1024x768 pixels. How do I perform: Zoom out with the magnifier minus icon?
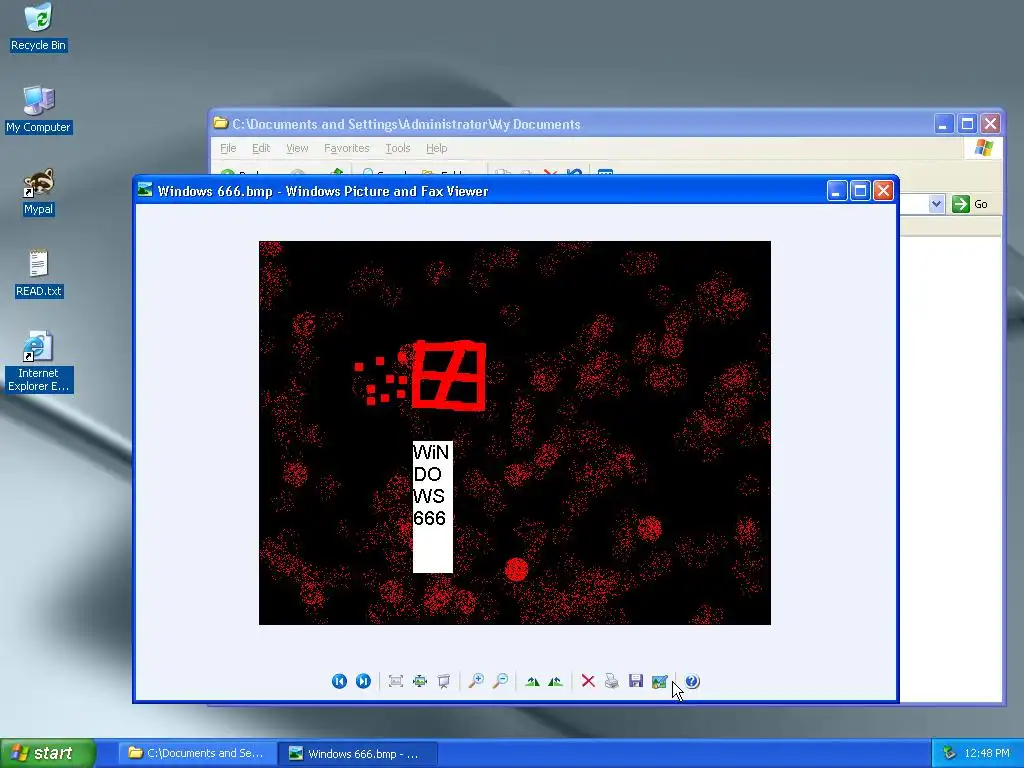click(500, 681)
